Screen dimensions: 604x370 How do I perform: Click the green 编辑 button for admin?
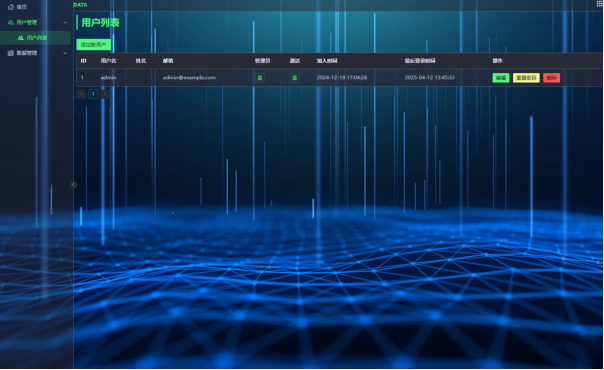point(501,78)
